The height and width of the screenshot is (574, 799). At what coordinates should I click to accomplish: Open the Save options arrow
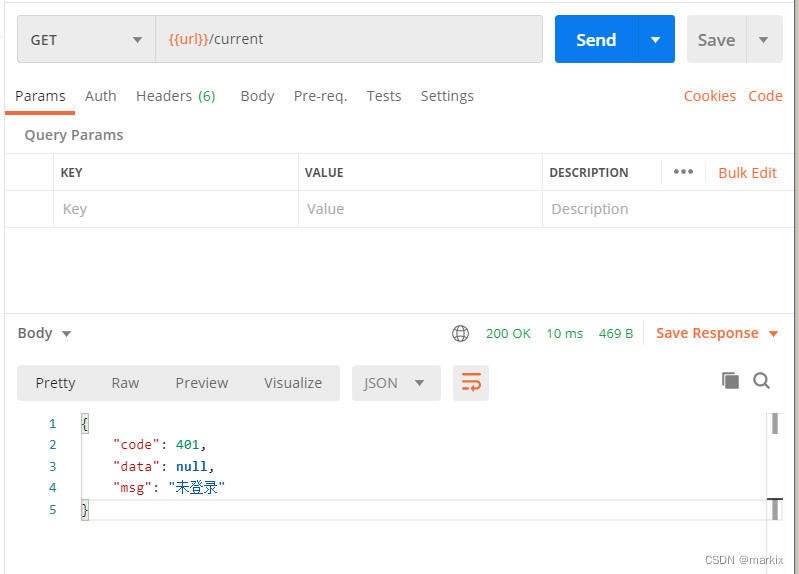tap(764, 39)
